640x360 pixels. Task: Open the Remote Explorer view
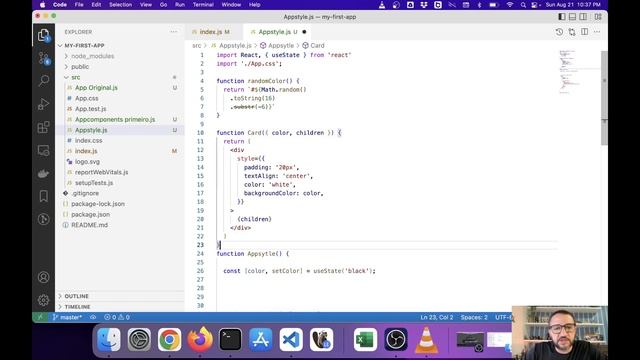[43, 150]
